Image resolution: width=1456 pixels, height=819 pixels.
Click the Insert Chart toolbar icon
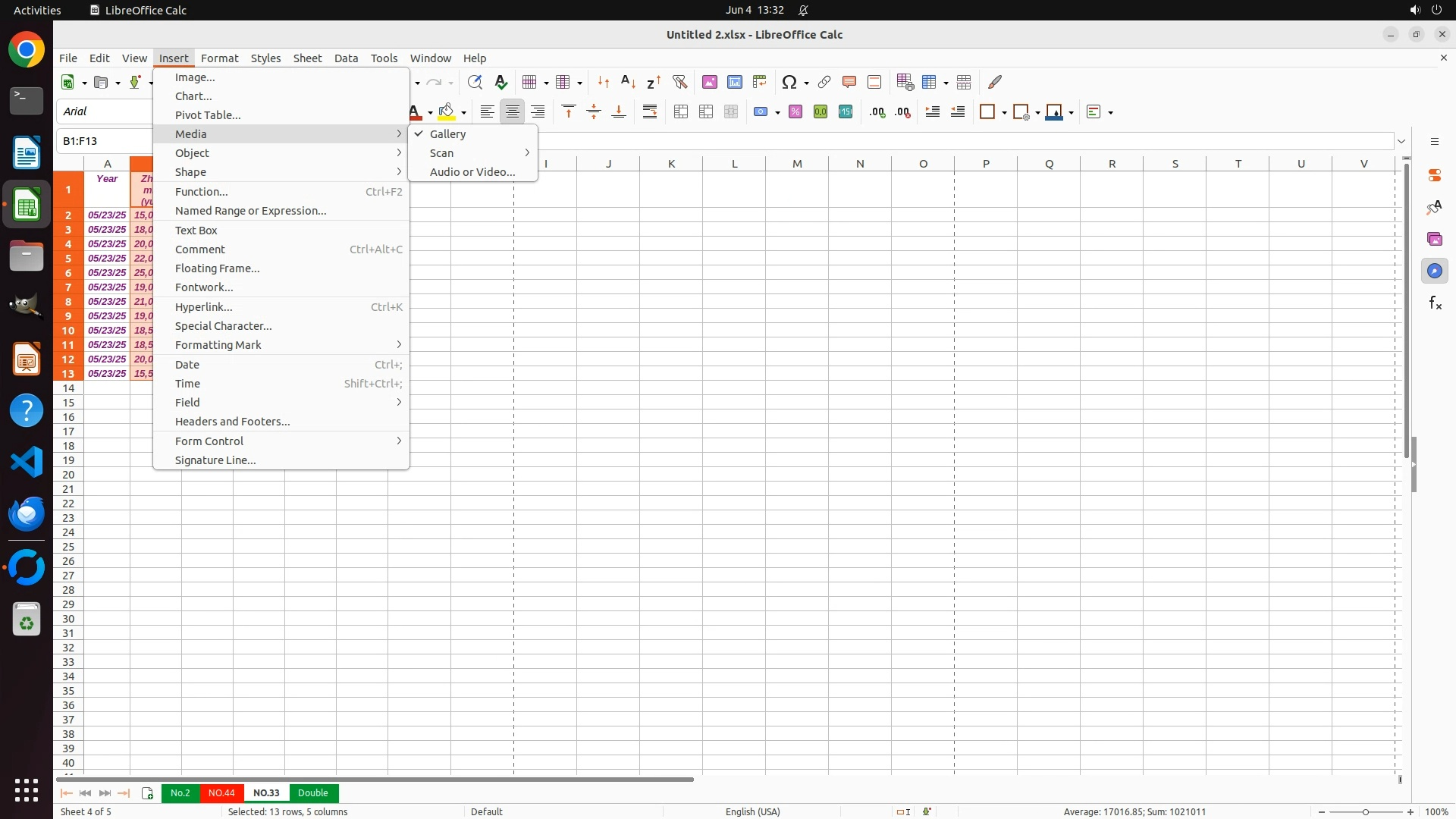point(735,82)
